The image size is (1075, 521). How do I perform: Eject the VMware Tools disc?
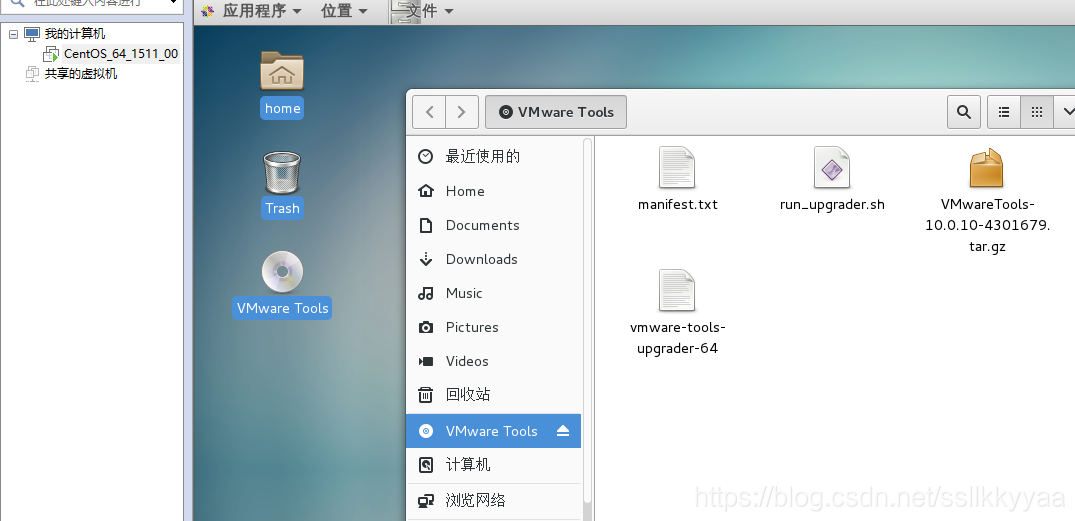click(563, 431)
